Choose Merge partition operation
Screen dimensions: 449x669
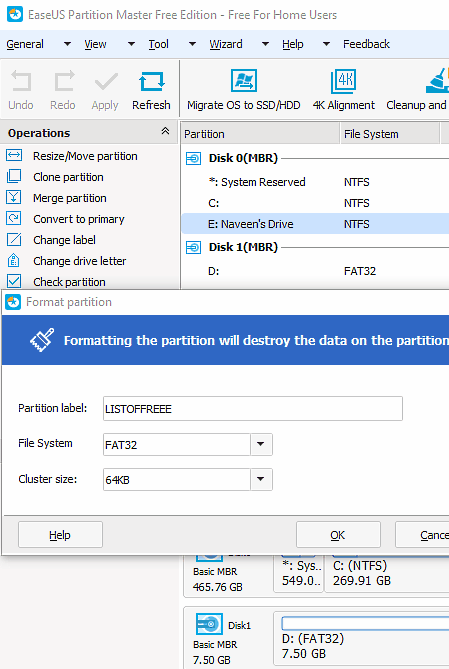(70, 198)
